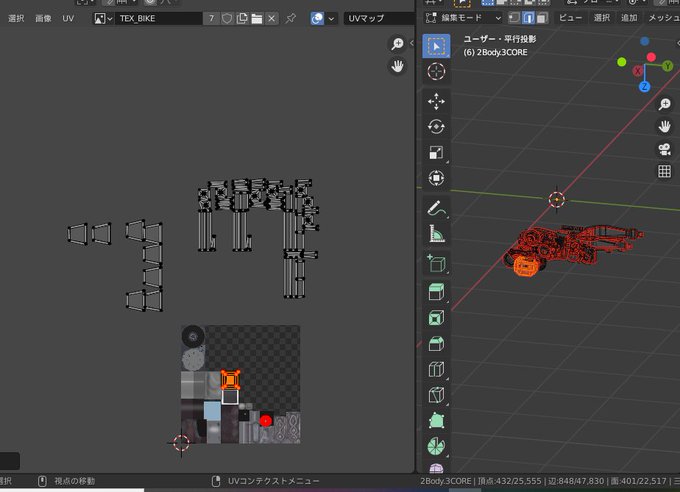Toggle fake user shield for TEX_BIKE
680x492 pixels.
click(227, 18)
